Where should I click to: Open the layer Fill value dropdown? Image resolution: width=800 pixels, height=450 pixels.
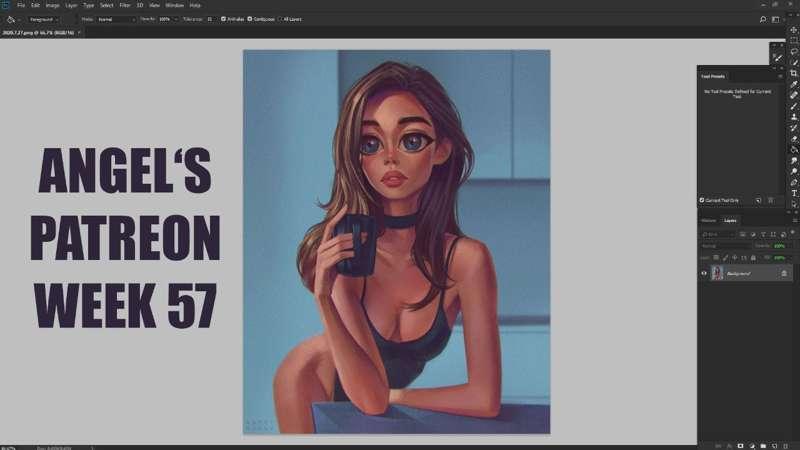[780, 258]
